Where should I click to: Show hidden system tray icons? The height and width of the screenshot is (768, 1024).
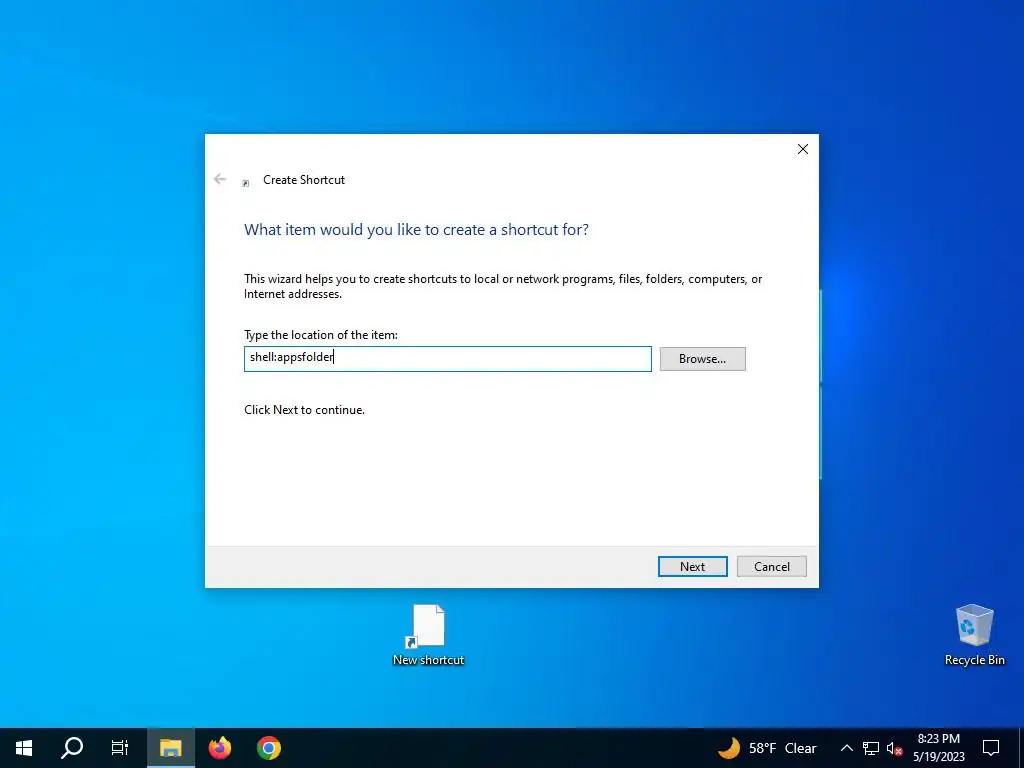(x=846, y=748)
